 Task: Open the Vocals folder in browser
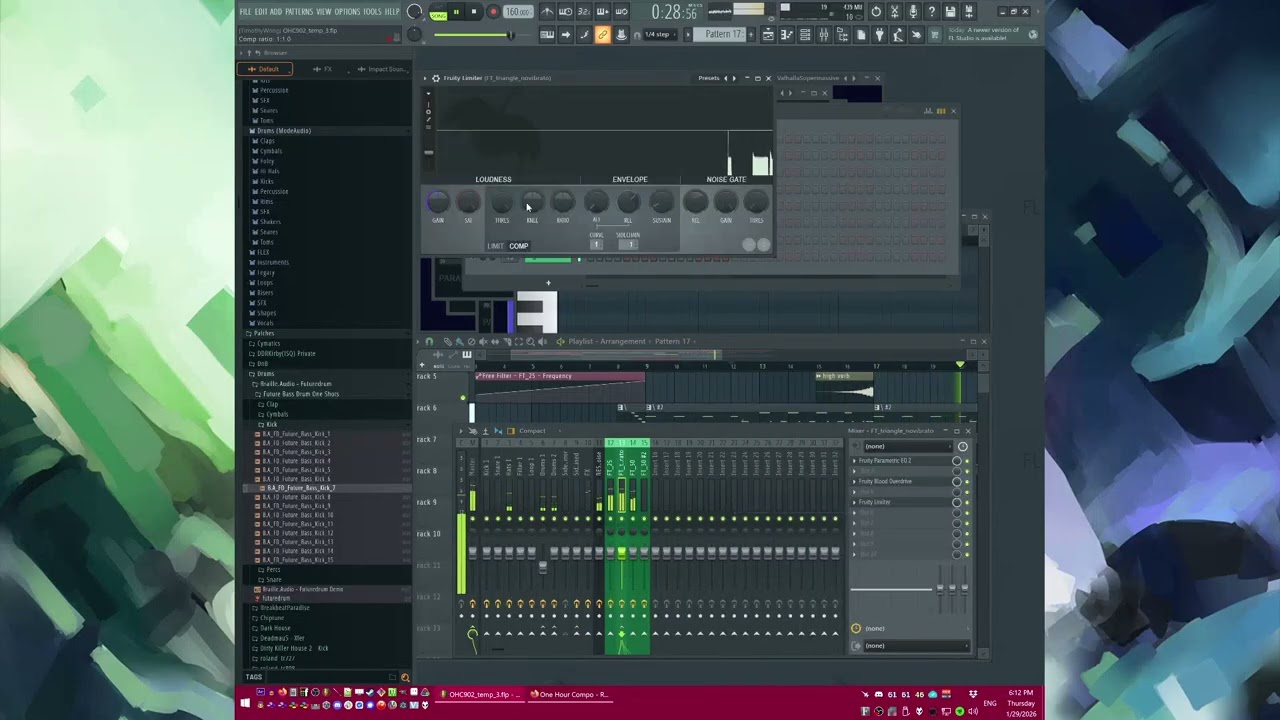point(265,323)
